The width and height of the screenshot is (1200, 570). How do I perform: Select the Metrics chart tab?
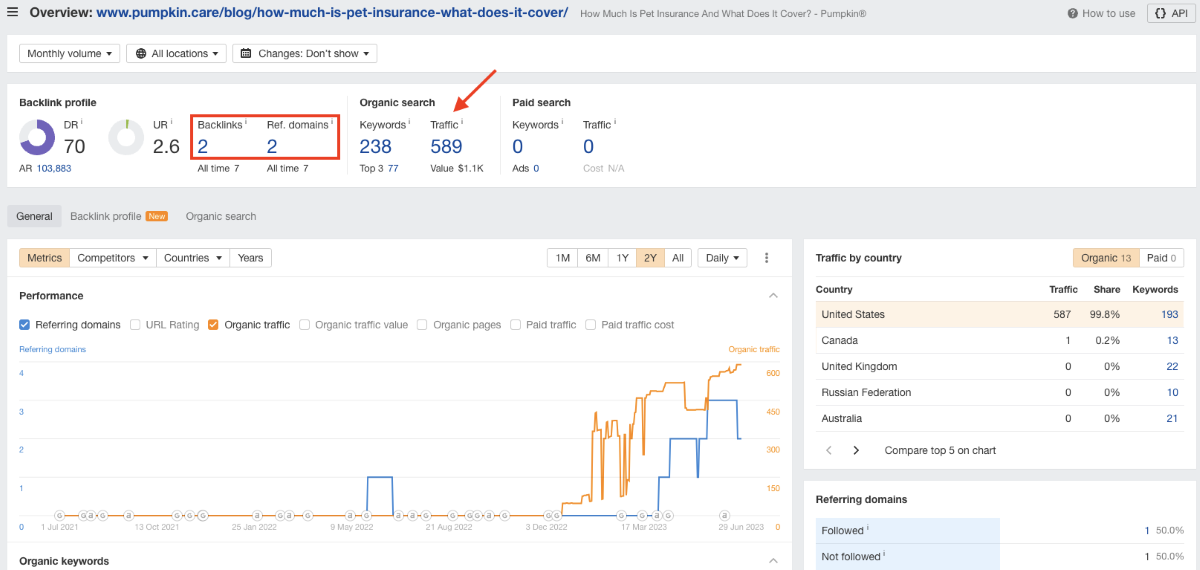(44, 258)
